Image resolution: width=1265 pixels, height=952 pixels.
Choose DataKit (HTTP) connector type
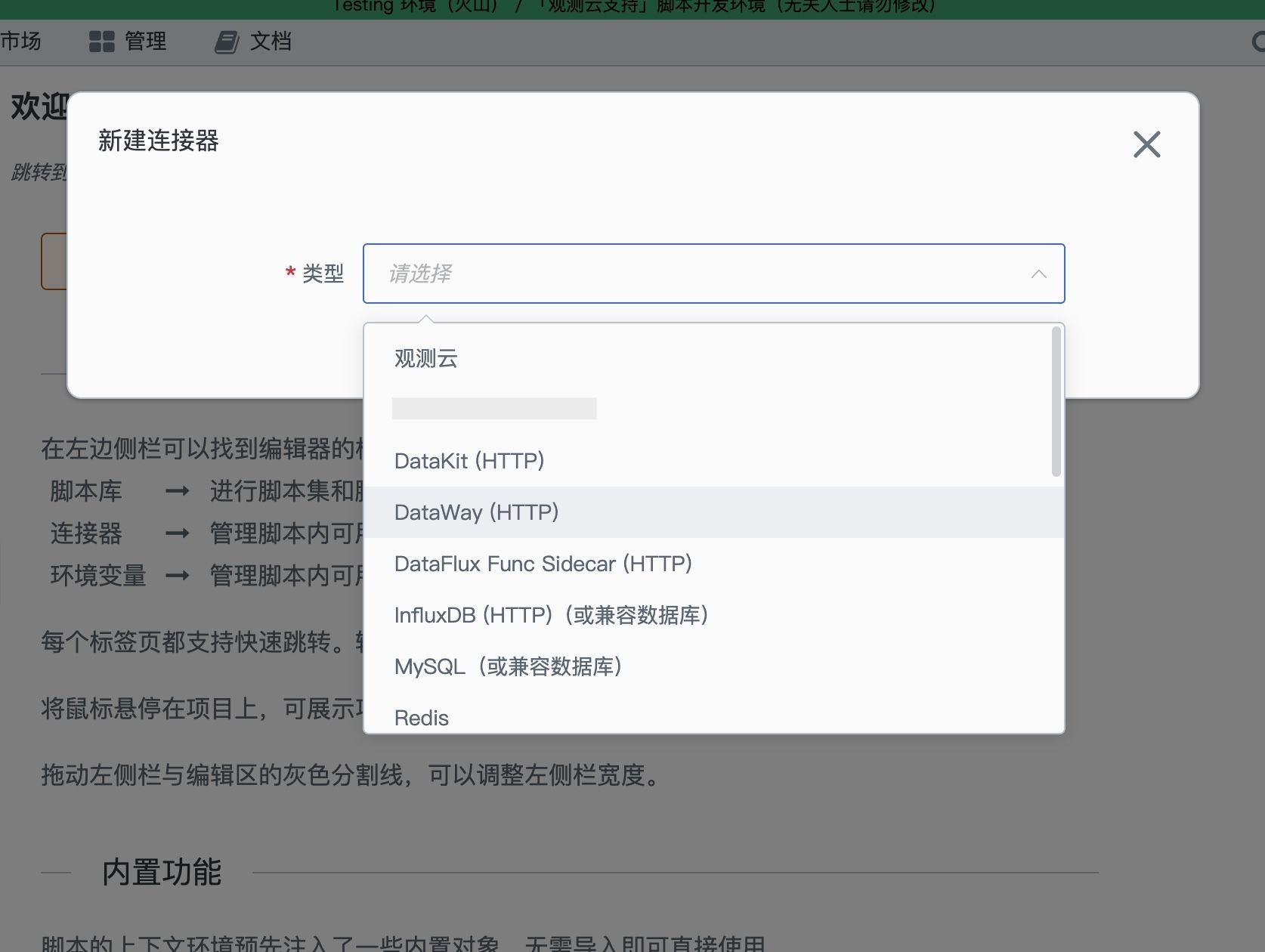coord(713,461)
